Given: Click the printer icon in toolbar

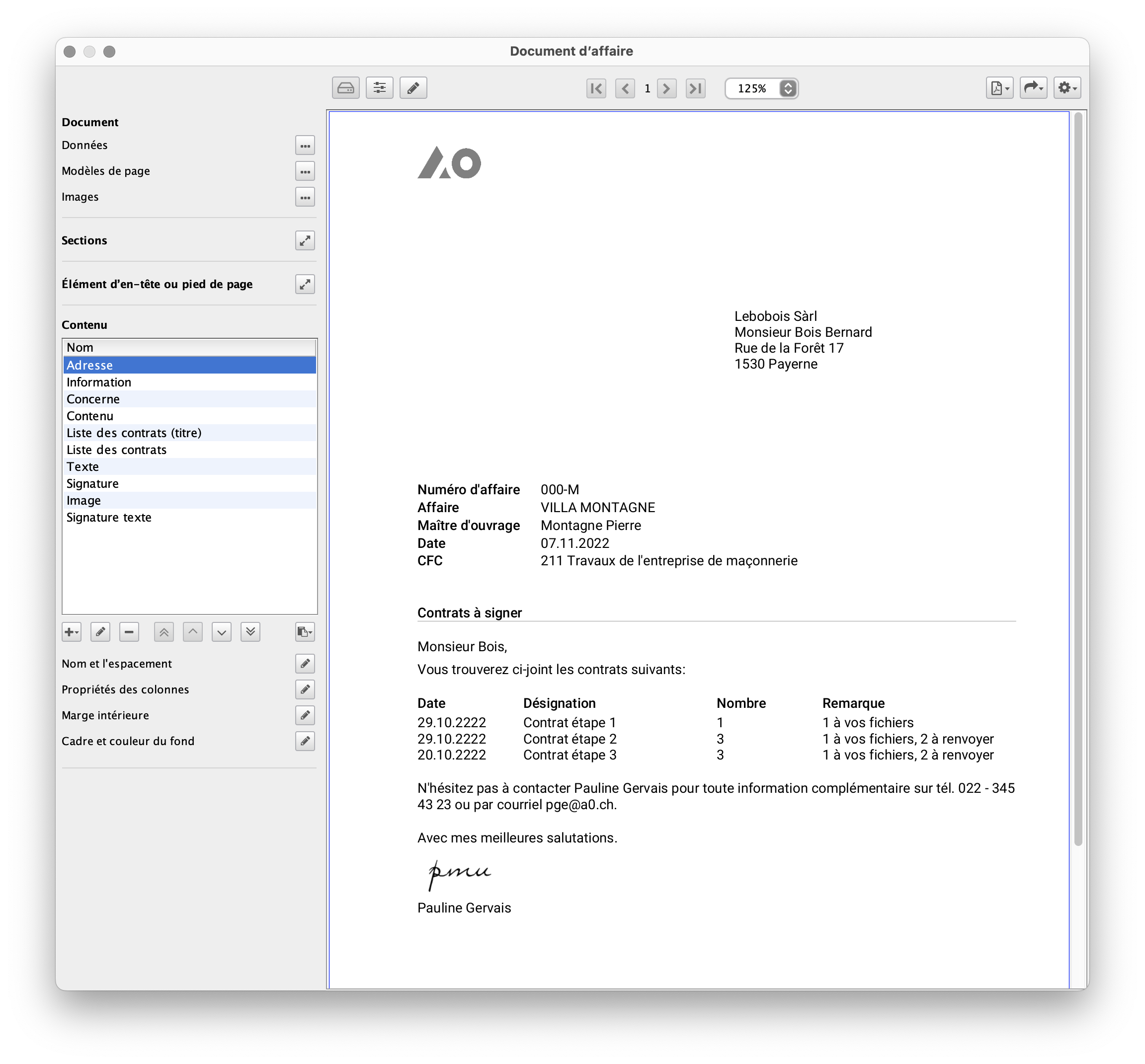Looking at the screenshot, I should (x=345, y=88).
